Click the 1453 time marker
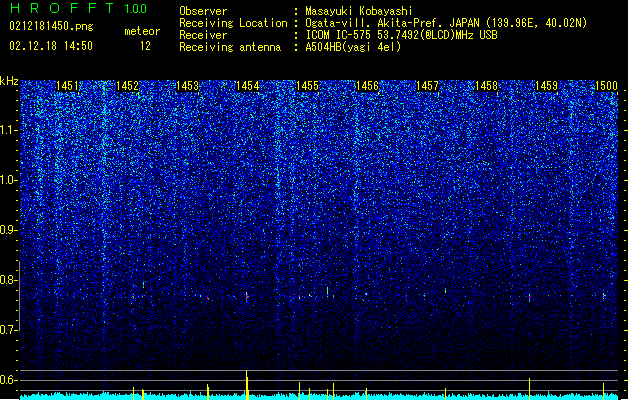The height and width of the screenshot is (400, 629). (187, 86)
